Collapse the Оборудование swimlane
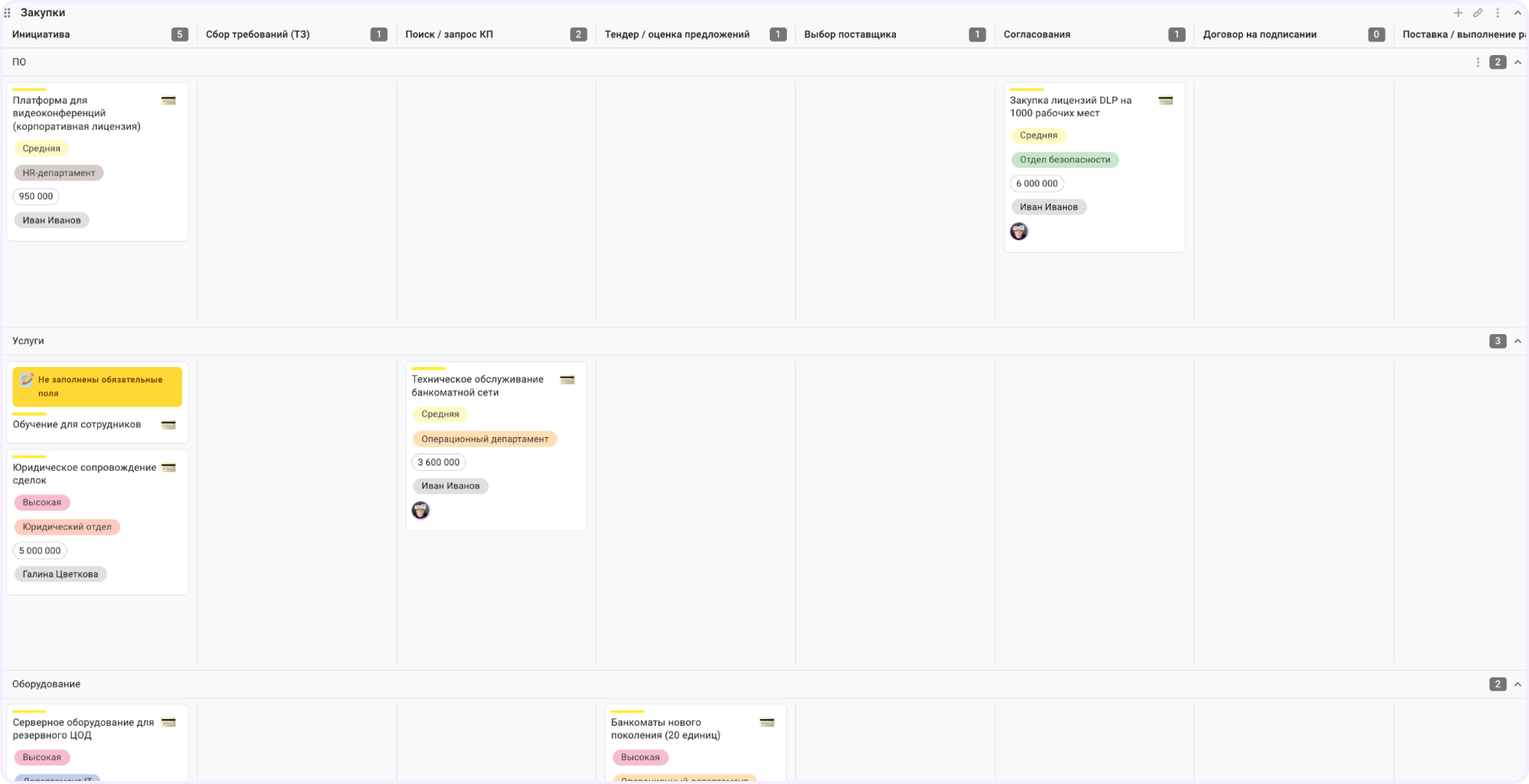The height and width of the screenshot is (784, 1529). click(1518, 685)
